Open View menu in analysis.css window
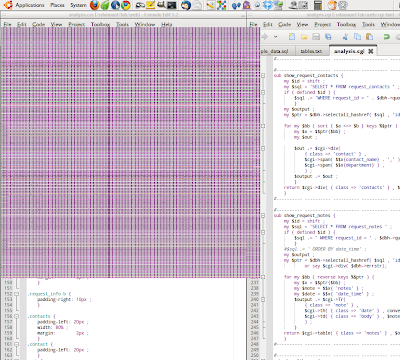Viewport: 400px width, 360px height. [56, 24]
